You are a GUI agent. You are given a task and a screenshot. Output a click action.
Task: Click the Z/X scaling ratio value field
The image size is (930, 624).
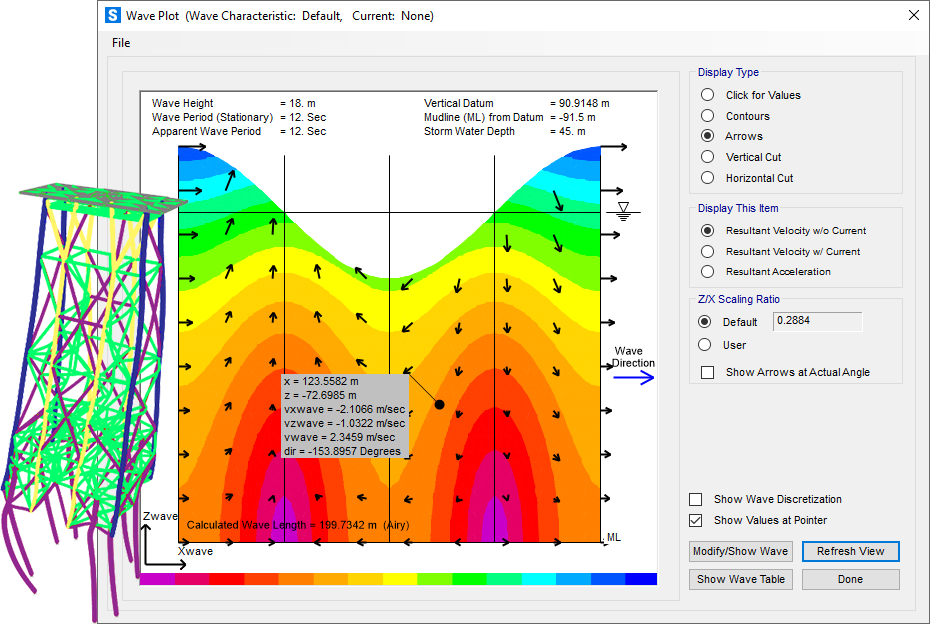817,322
